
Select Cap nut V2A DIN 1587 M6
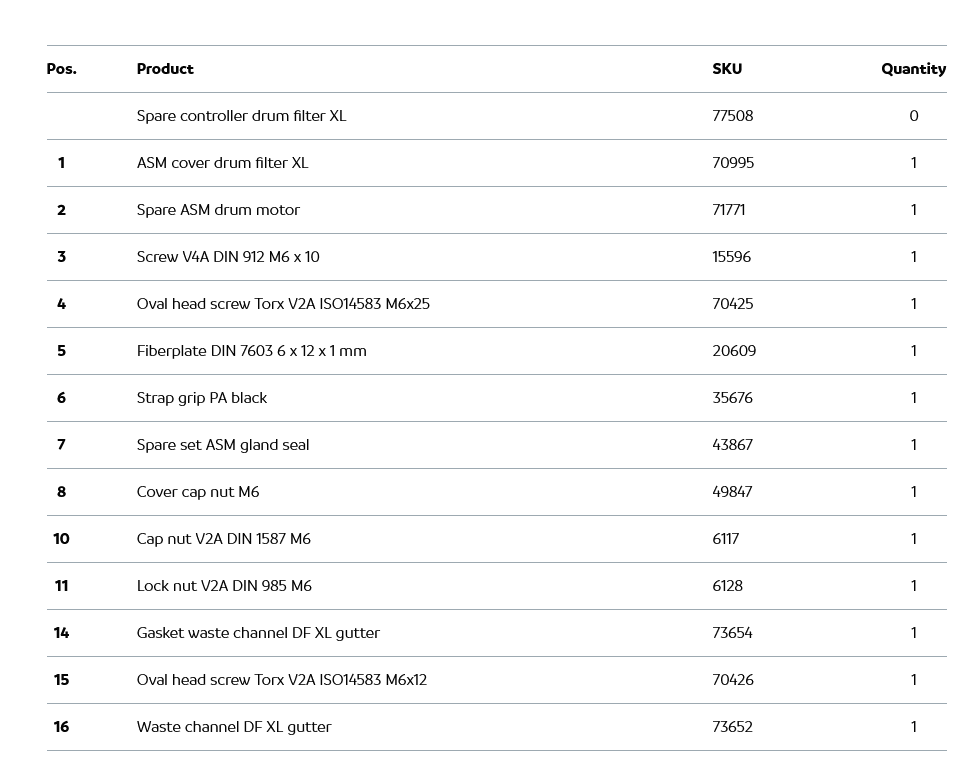(224, 539)
